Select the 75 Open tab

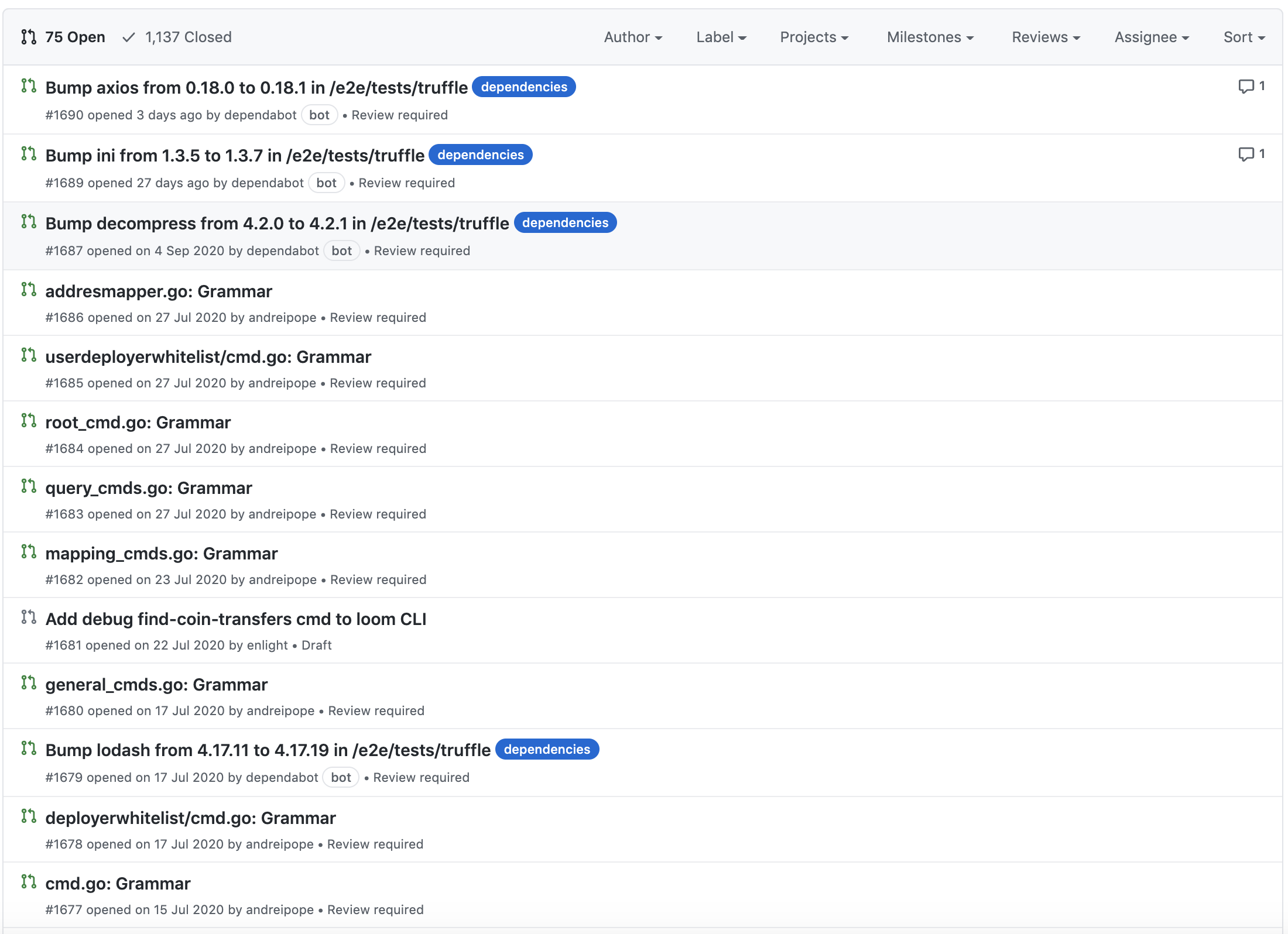(75, 37)
